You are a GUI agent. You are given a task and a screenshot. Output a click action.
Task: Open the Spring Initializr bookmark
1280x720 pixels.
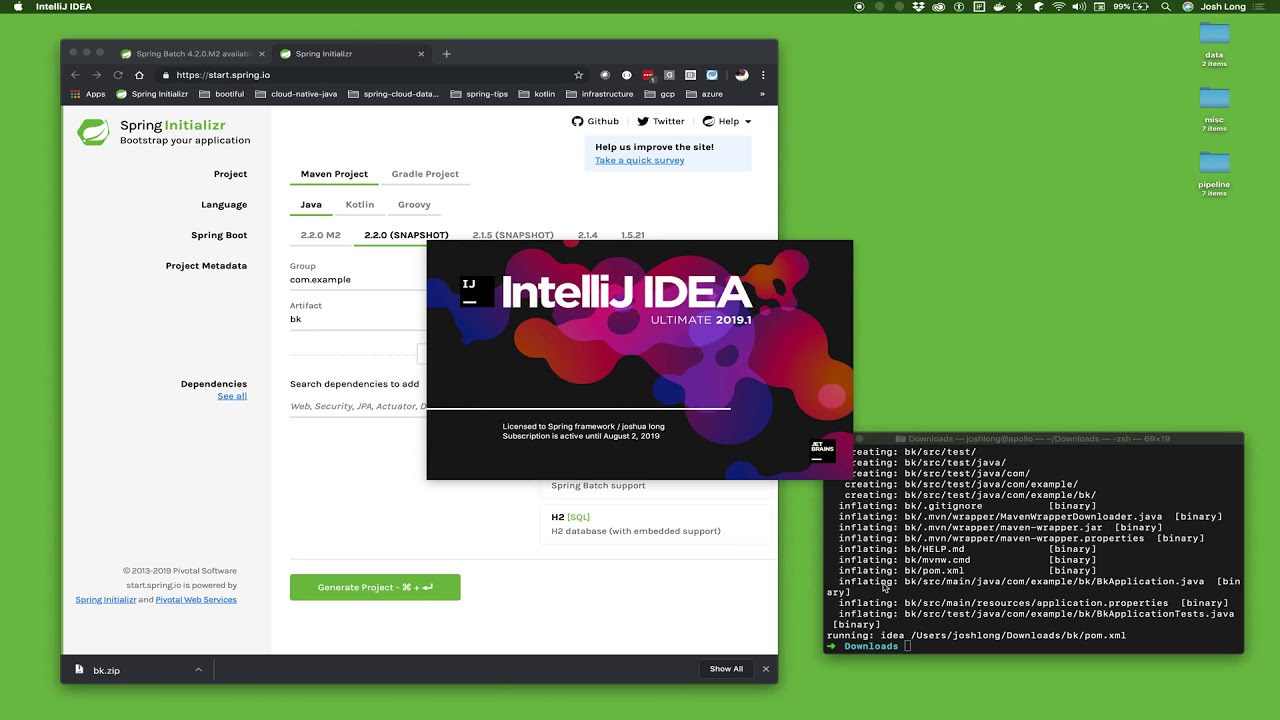[152, 94]
